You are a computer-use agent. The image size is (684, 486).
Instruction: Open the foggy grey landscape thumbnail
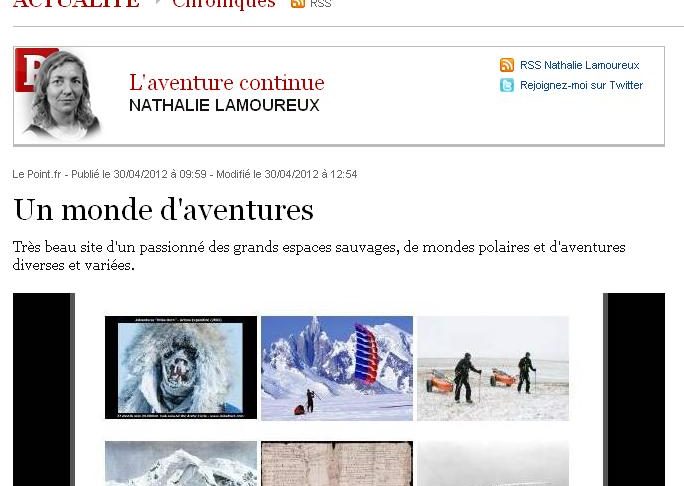tap(493, 463)
